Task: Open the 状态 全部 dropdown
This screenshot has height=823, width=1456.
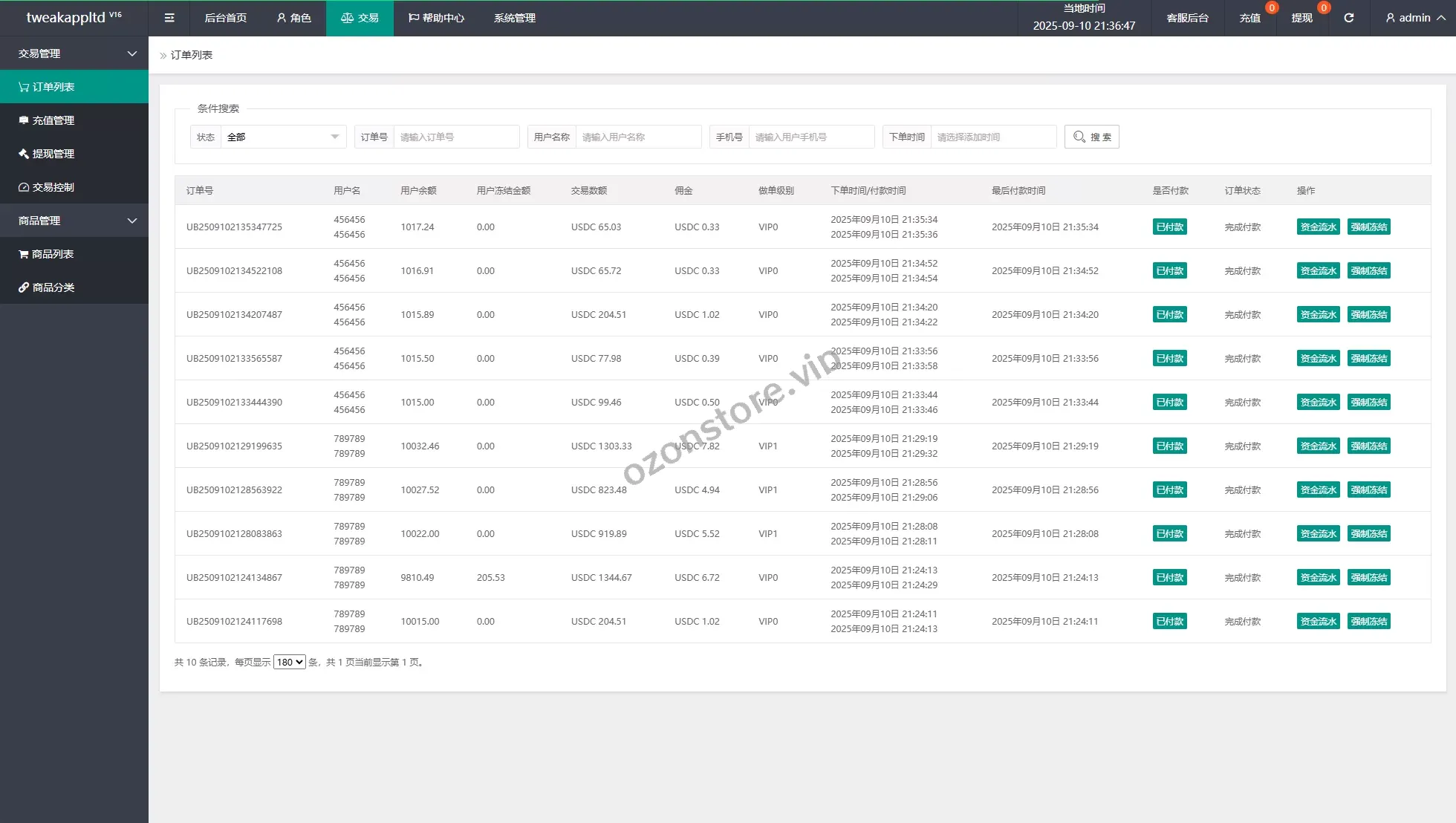Action: (282, 137)
